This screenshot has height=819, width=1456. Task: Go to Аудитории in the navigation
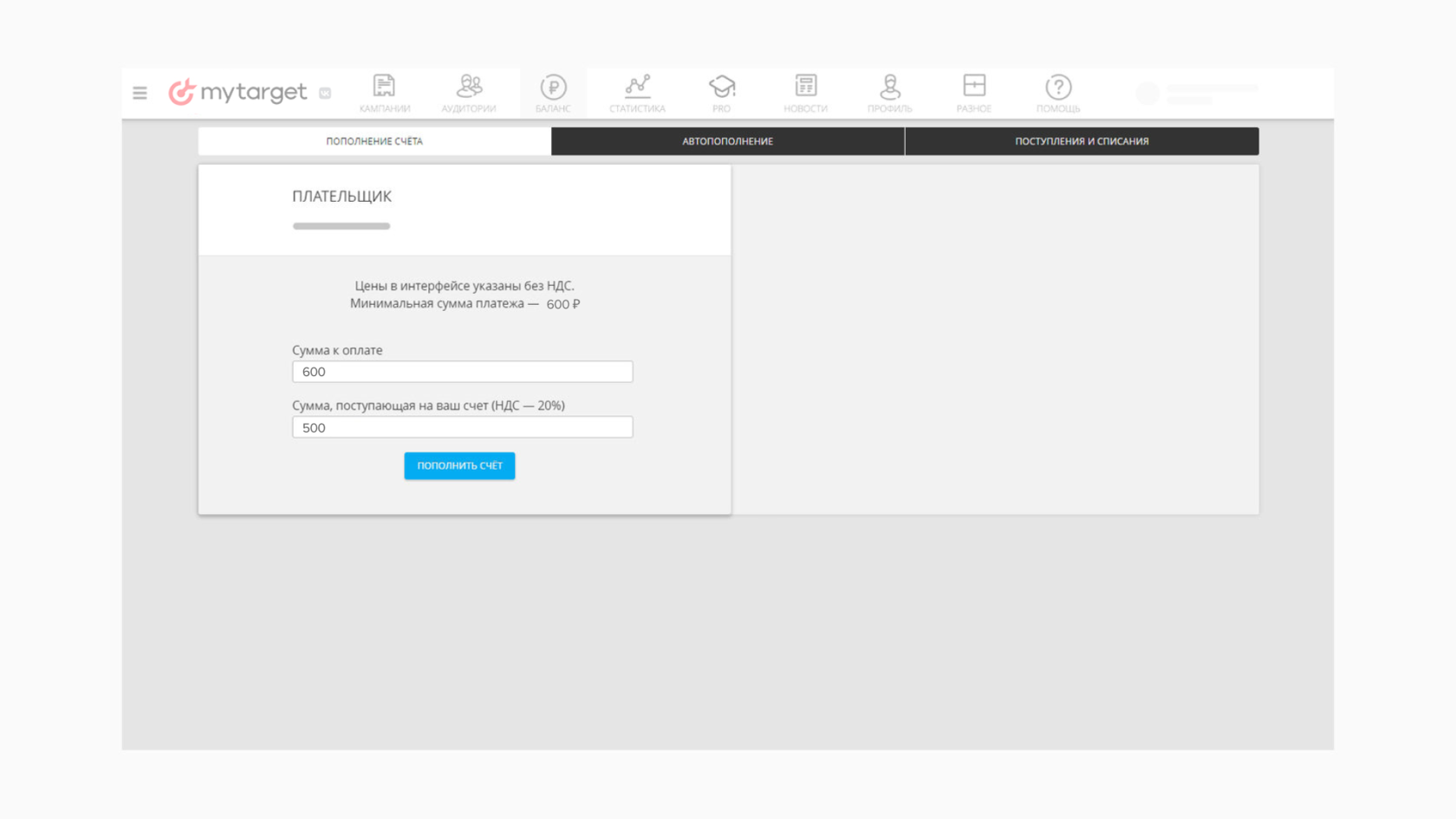pos(469,93)
